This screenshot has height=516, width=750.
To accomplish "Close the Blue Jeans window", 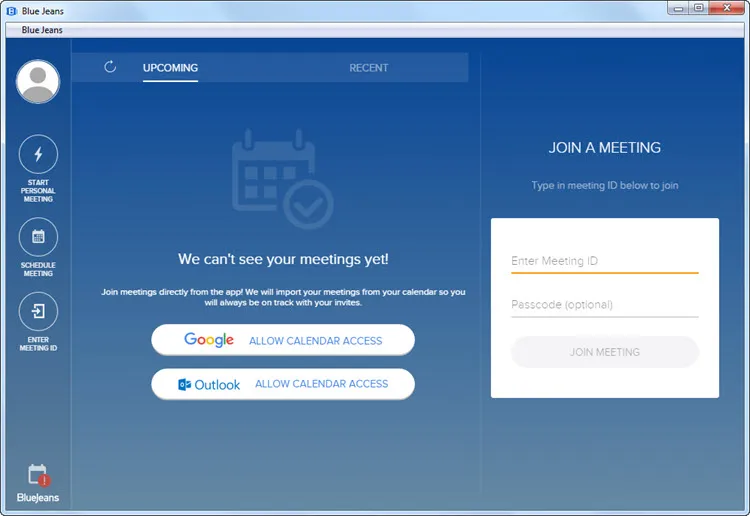I will click(727, 8).
